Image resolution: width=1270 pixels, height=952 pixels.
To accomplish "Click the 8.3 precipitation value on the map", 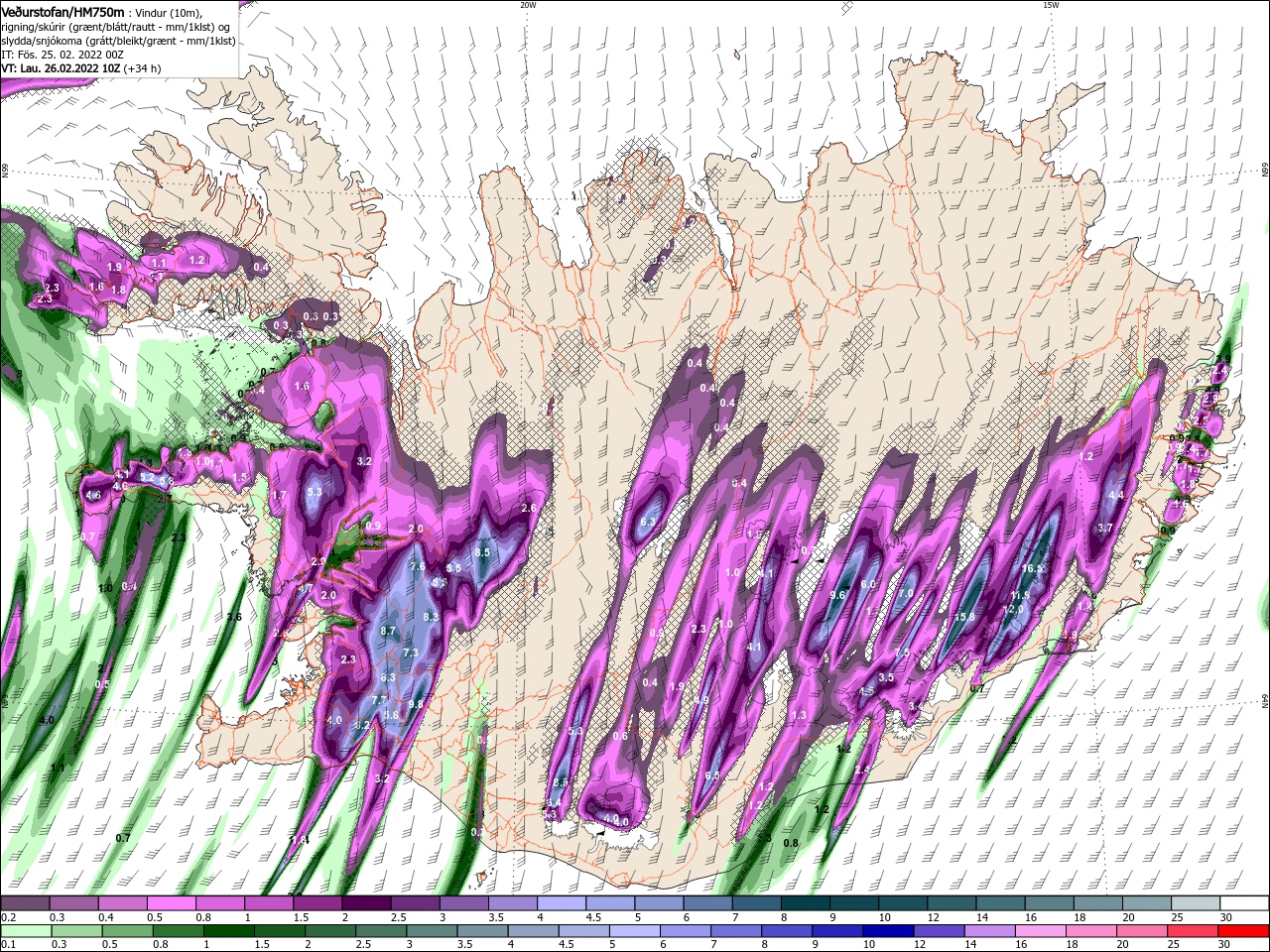I will pos(431,617).
